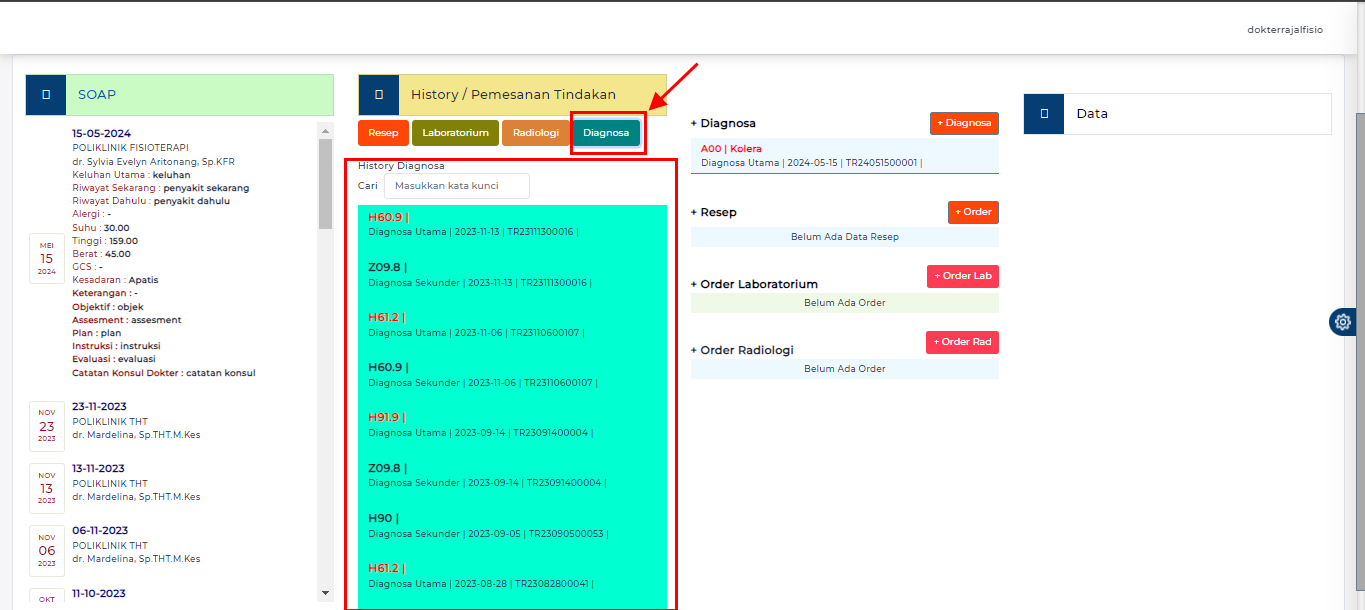Click the + Order button under Resep
Image resolution: width=1365 pixels, height=610 pixels.
972,211
